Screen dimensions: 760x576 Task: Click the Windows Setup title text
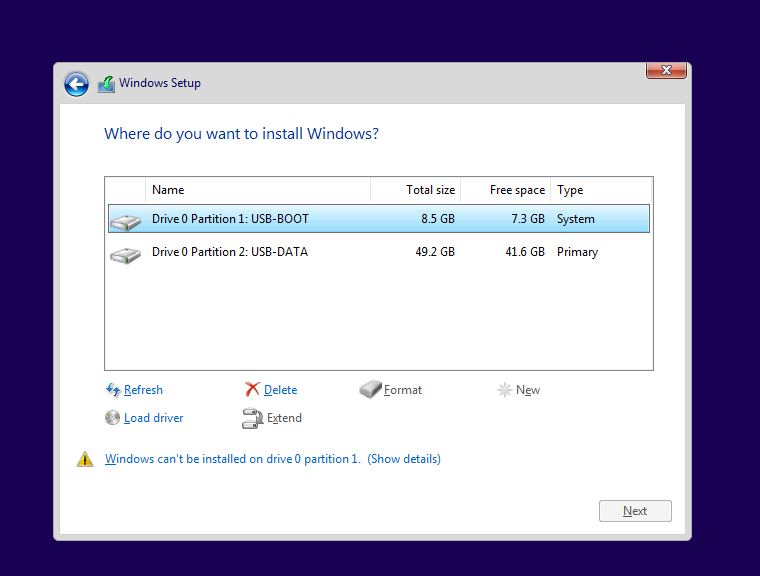[160, 83]
